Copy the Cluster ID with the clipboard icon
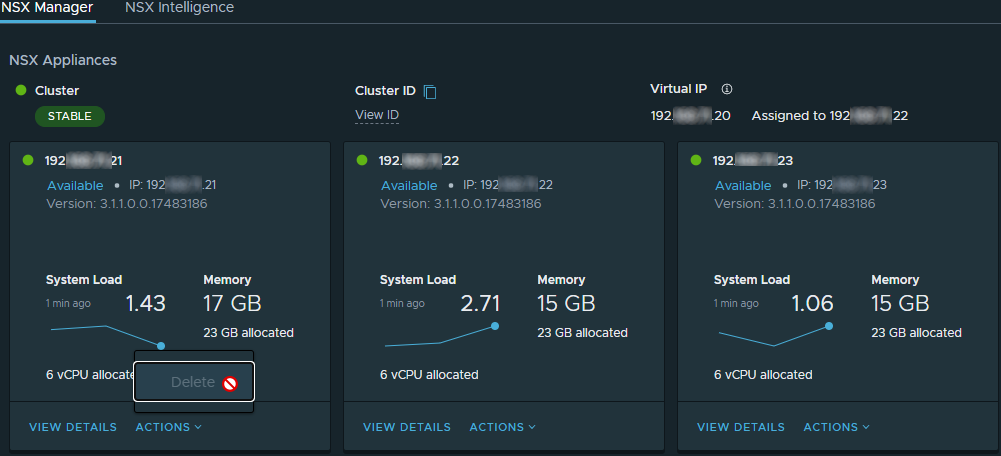 click(430, 92)
